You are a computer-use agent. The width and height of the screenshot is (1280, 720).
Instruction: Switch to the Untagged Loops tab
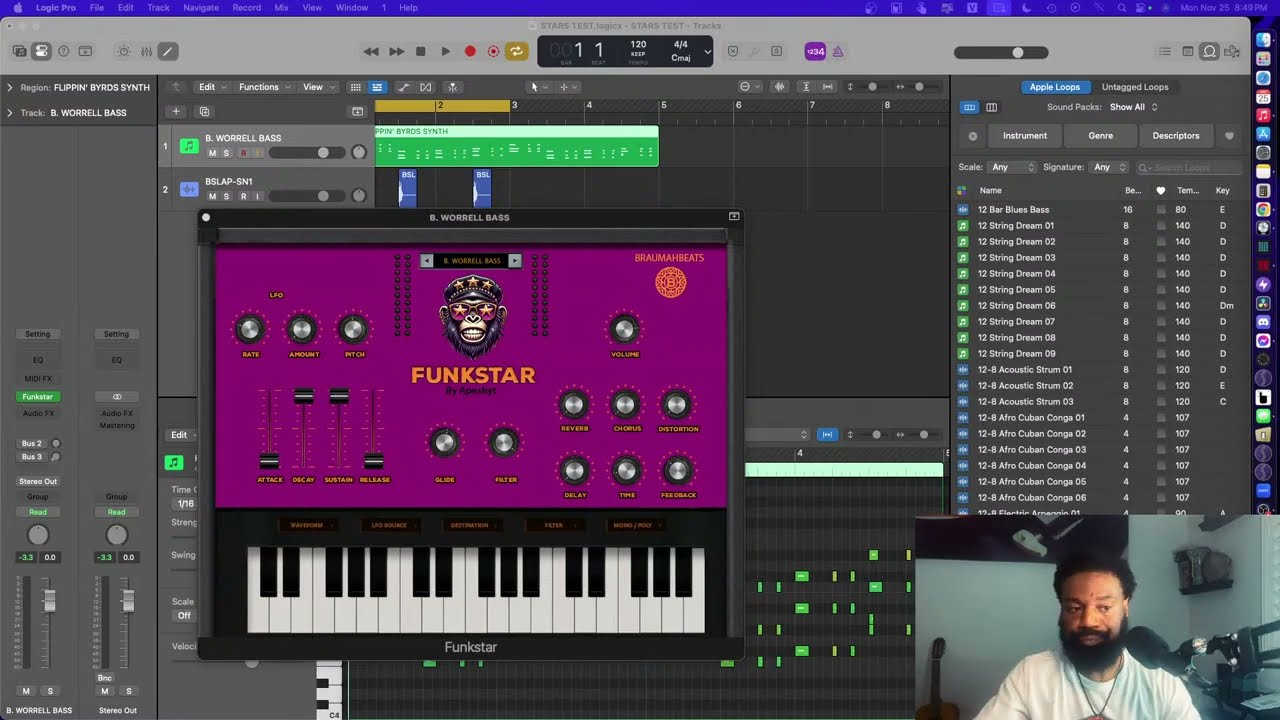tap(1135, 87)
